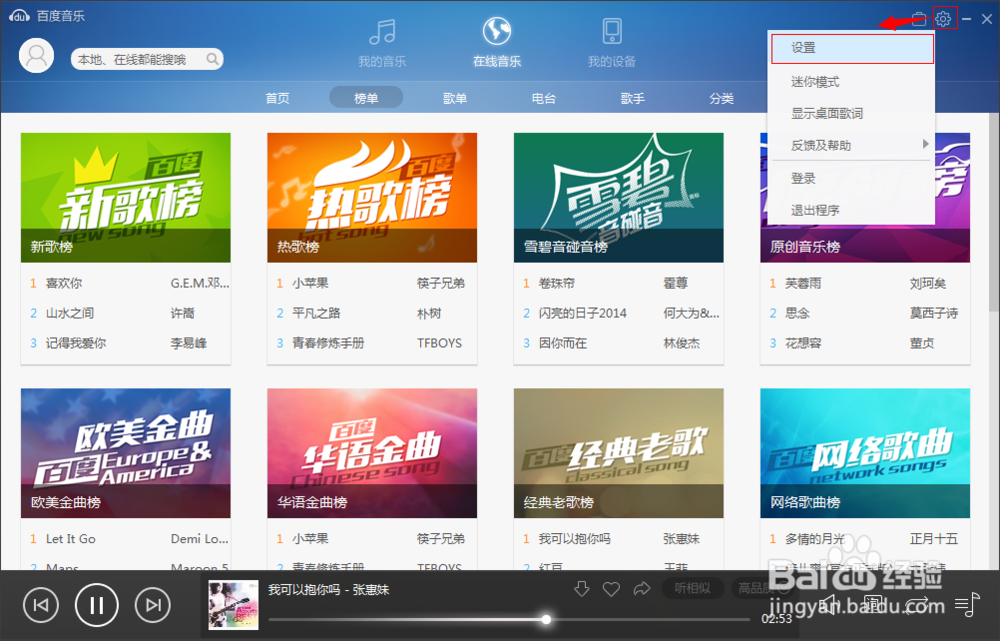
Task: Open the playlist queue icon at bottom right
Action: click(x=967, y=603)
